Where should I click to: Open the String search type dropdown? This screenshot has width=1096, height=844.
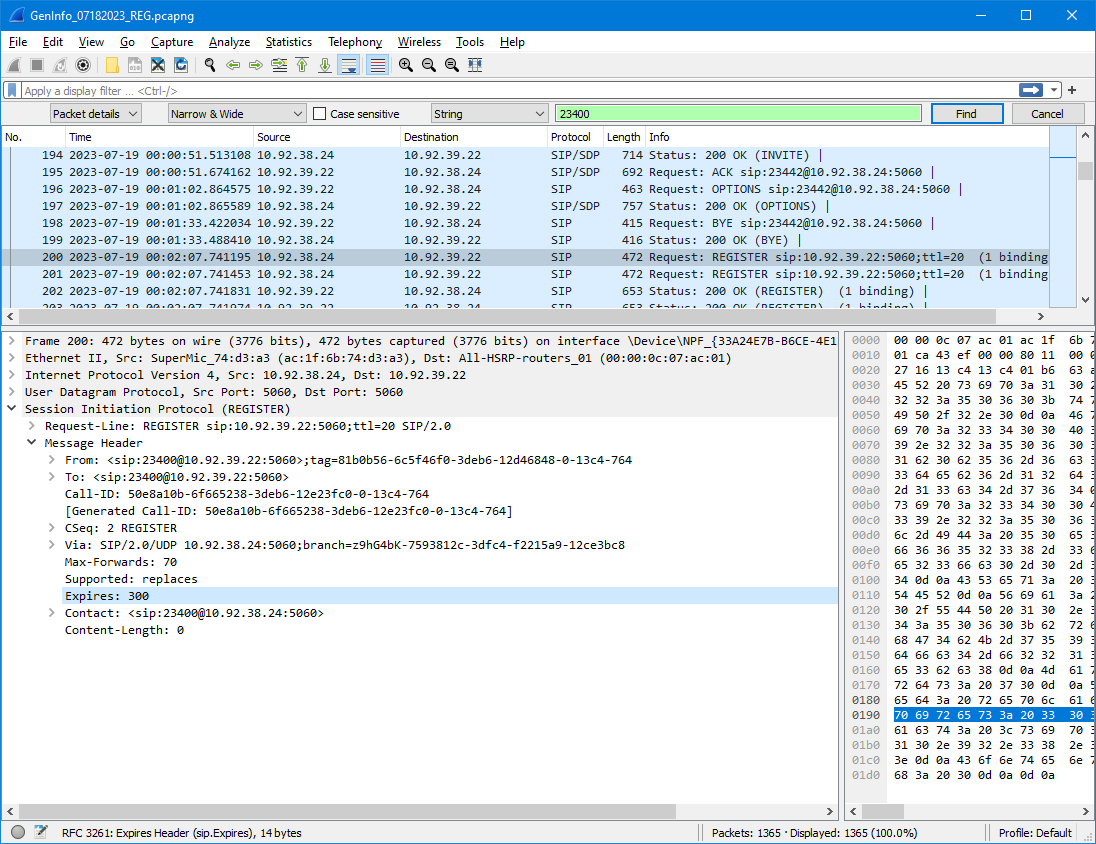click(489, 114)
